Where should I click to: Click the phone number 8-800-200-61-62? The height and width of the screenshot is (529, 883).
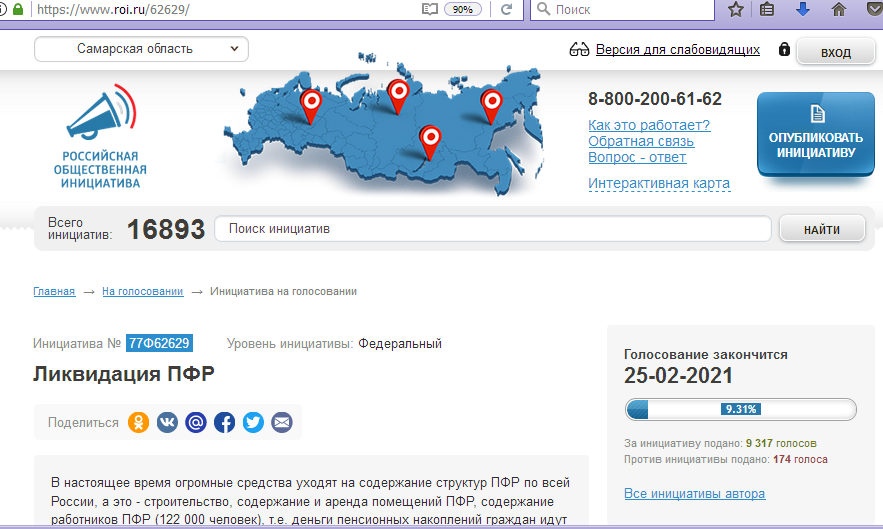click(x=654, y=99)
